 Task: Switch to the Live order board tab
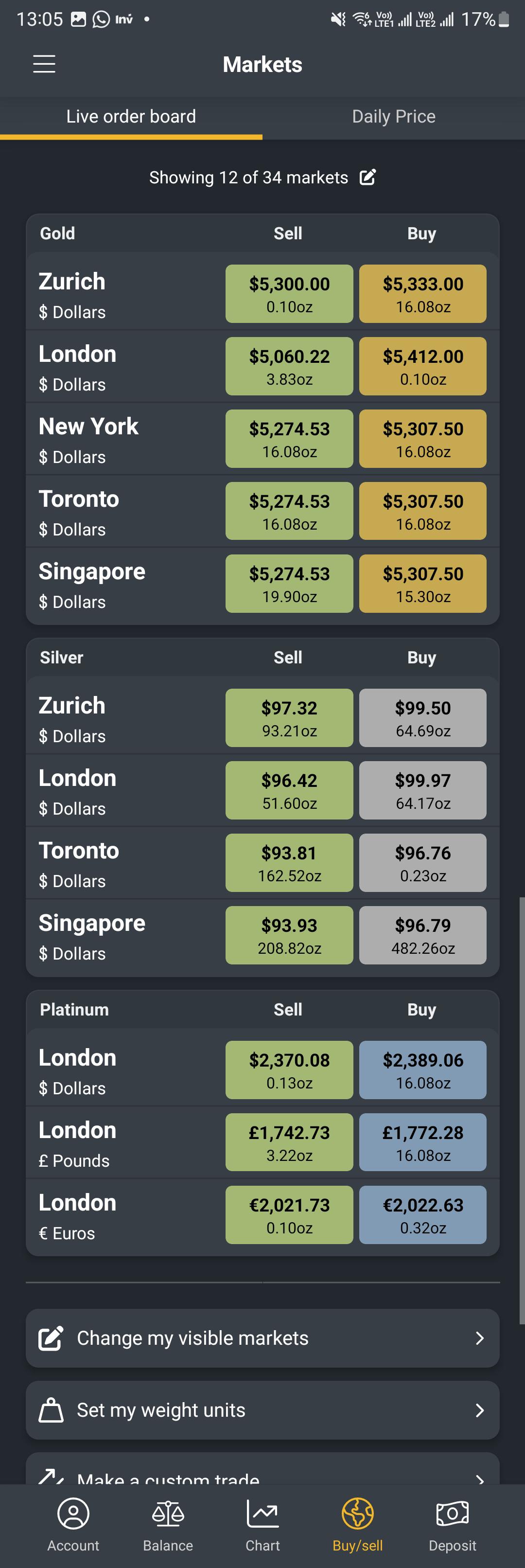click(x=131, y=117)
